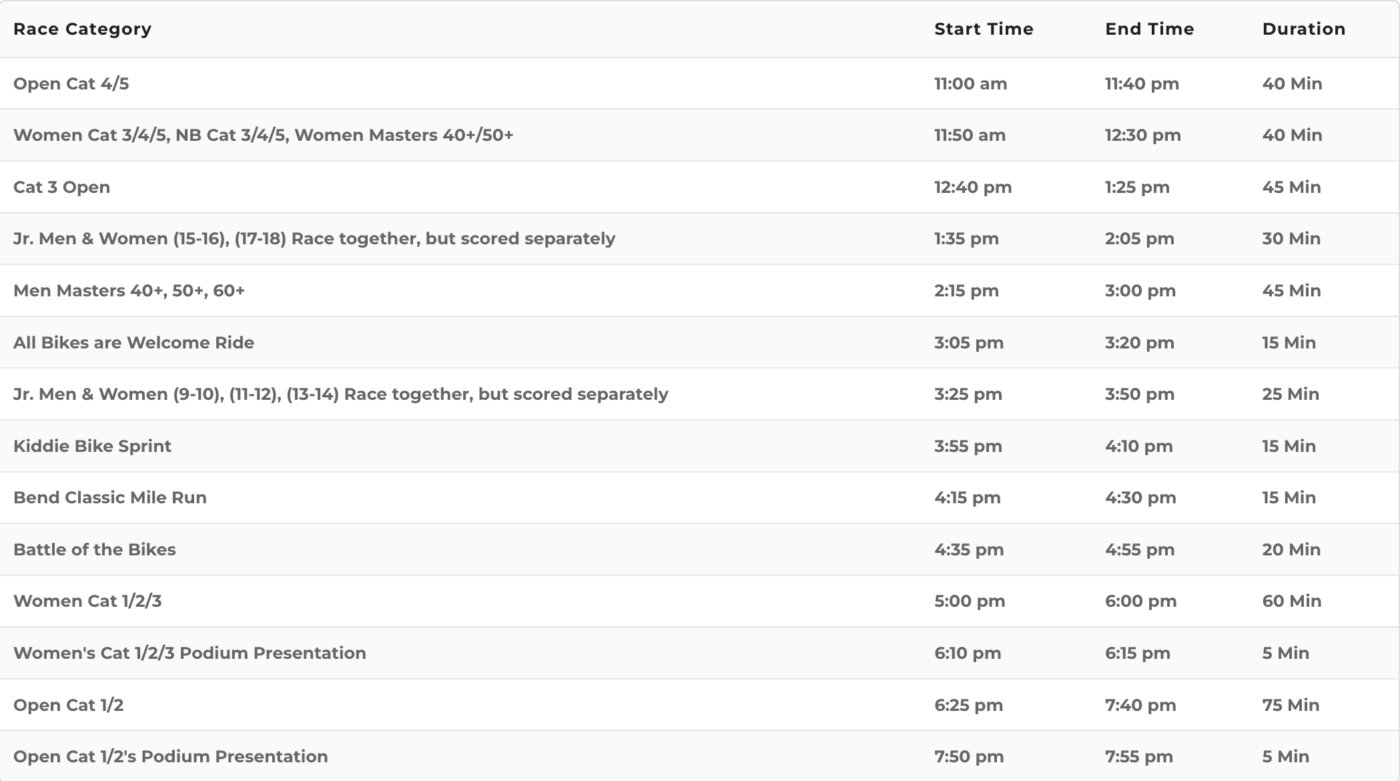This screenshot has width=1400, height=781.
Task: Click the Battle of the Bikes row
Action: click(94, 549)
